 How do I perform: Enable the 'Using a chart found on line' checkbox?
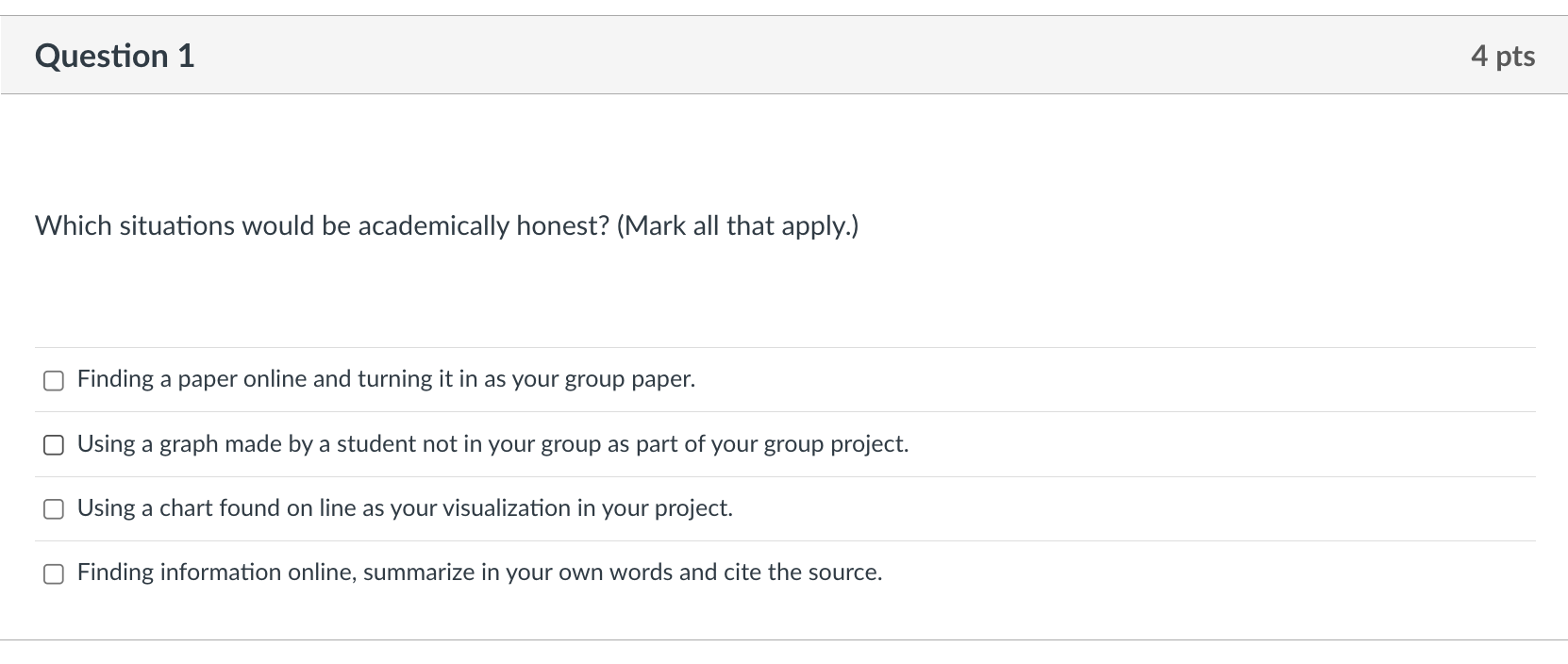[54, 509]
